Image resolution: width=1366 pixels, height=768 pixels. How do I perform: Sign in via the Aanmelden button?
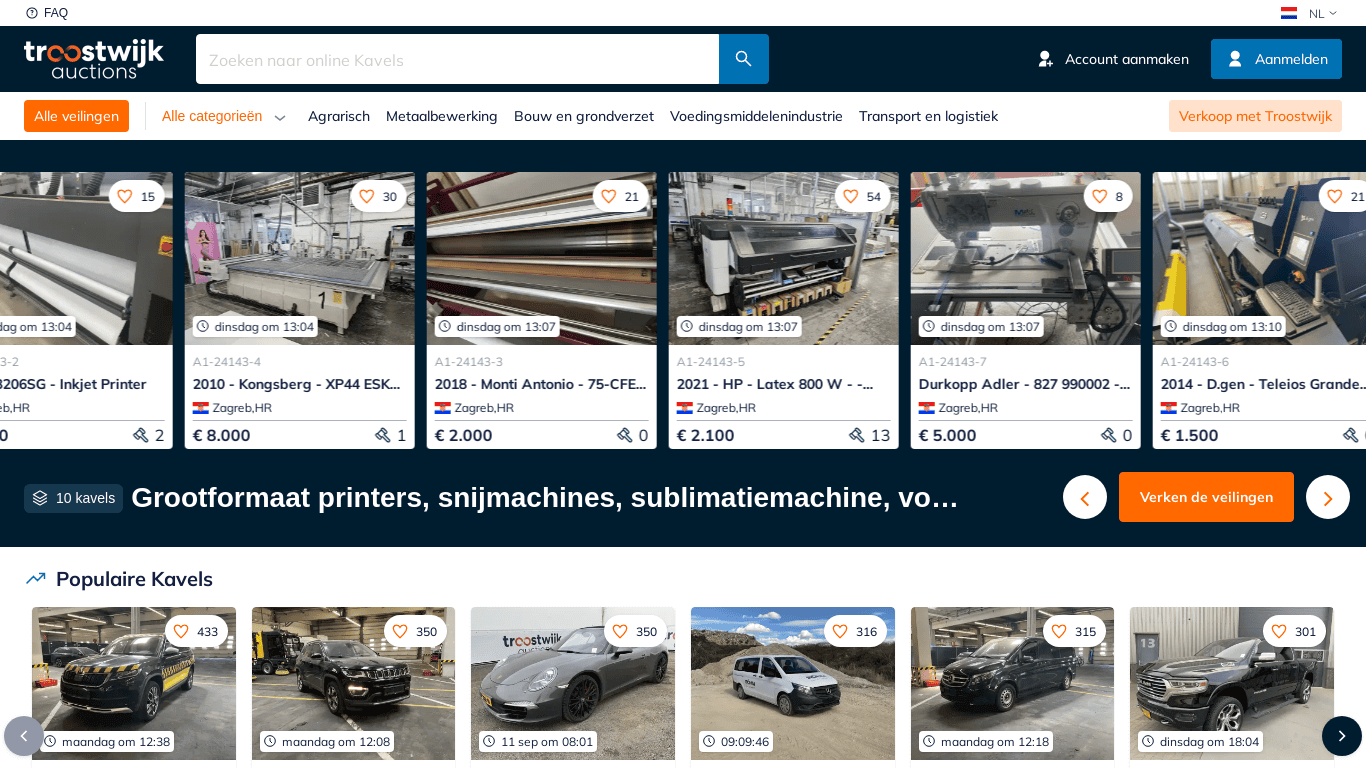click(x=1276, y=59)
